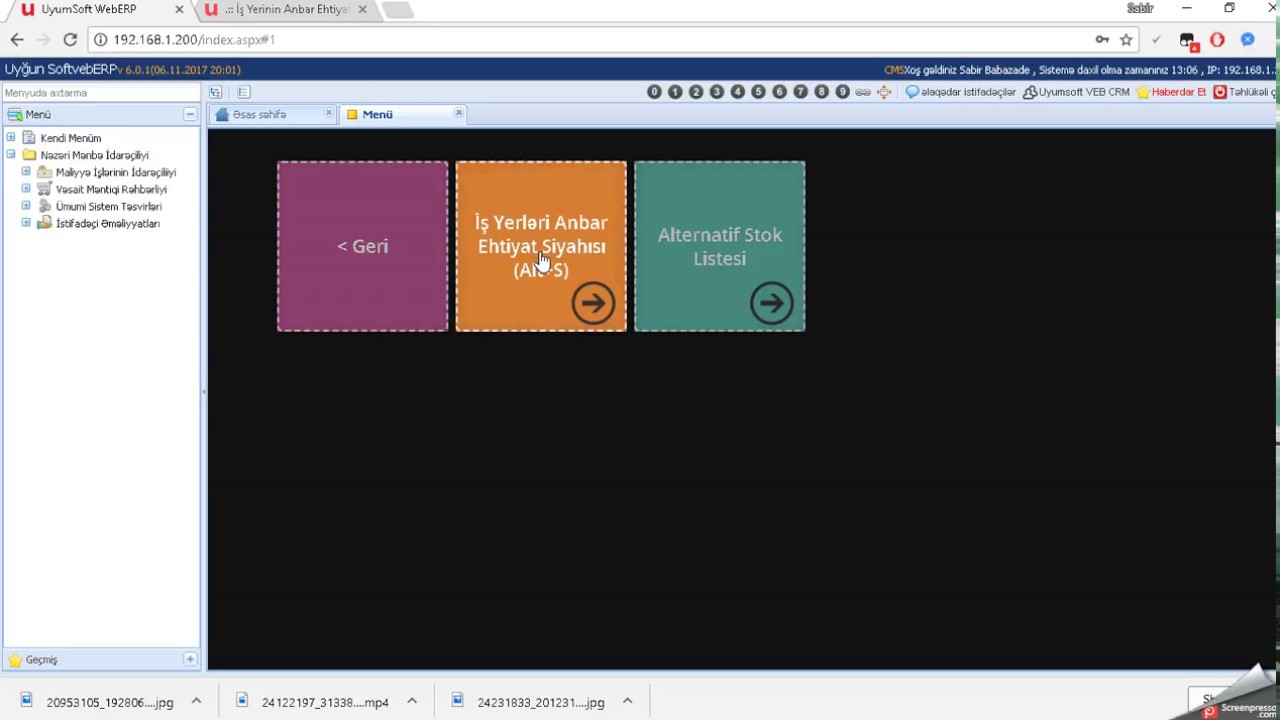
Task: Expand Vəsait Məntiqi Rəhbərliyi node
Action: (26, 189)
